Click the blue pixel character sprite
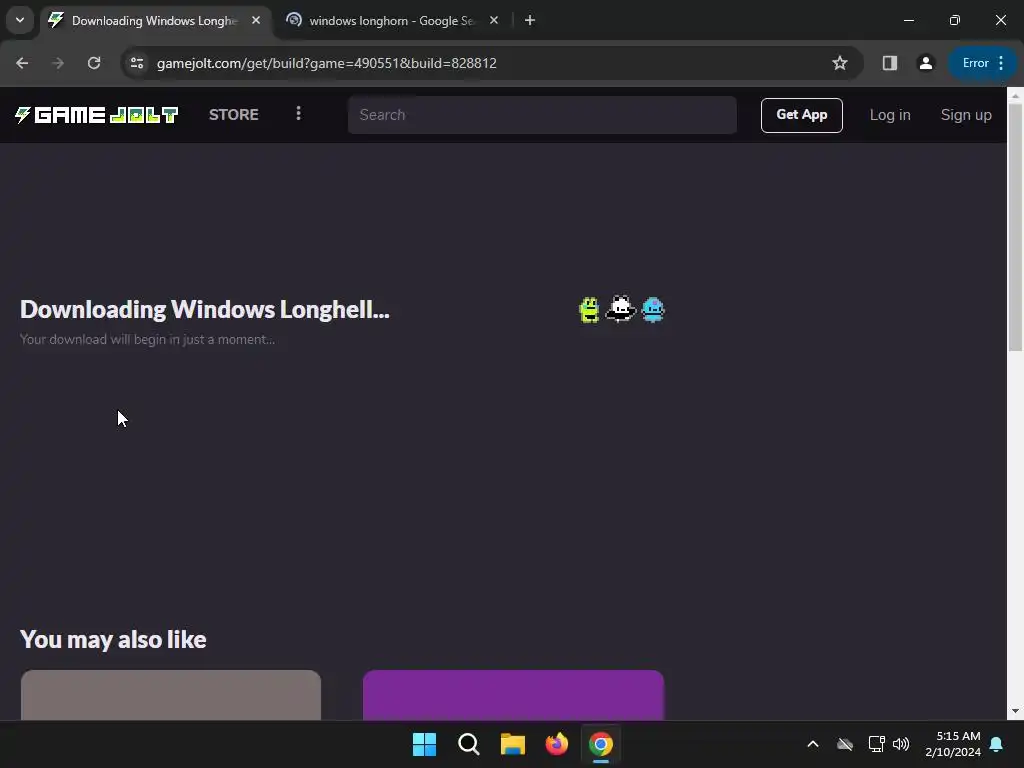Screen dimensions: 1024x768 coord(653,310)
